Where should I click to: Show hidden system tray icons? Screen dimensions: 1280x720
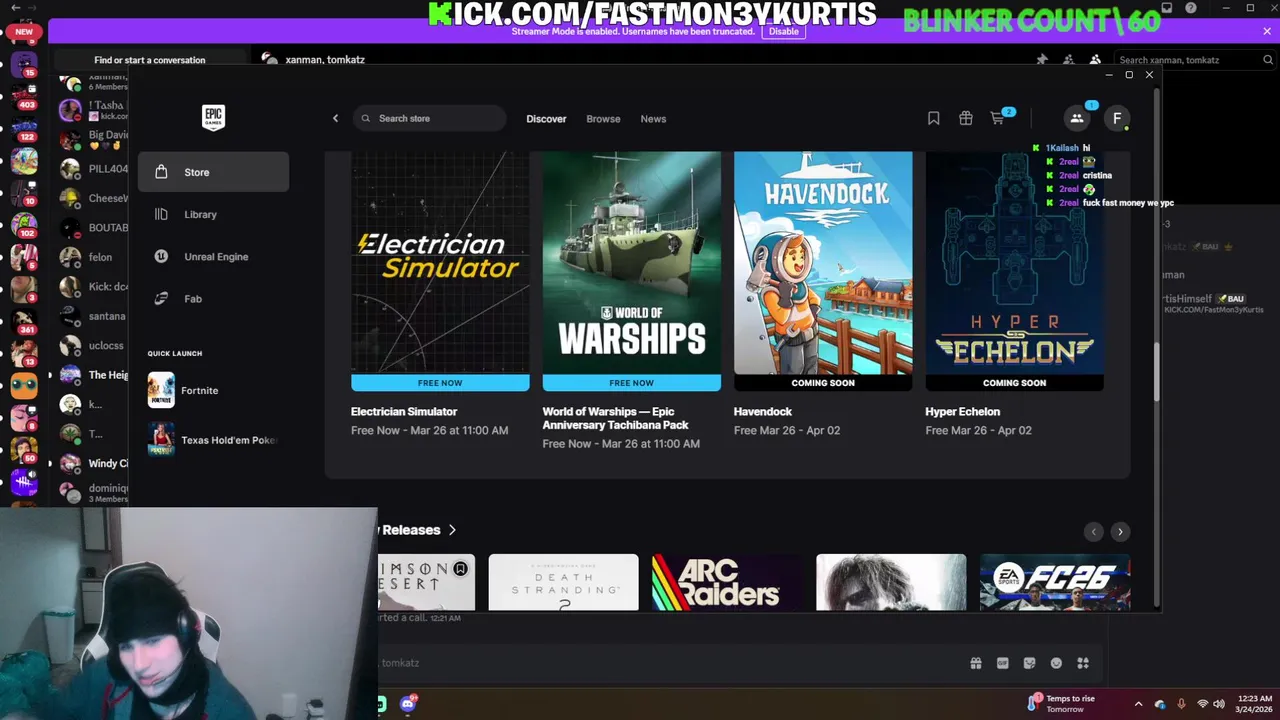[1138, 704]
